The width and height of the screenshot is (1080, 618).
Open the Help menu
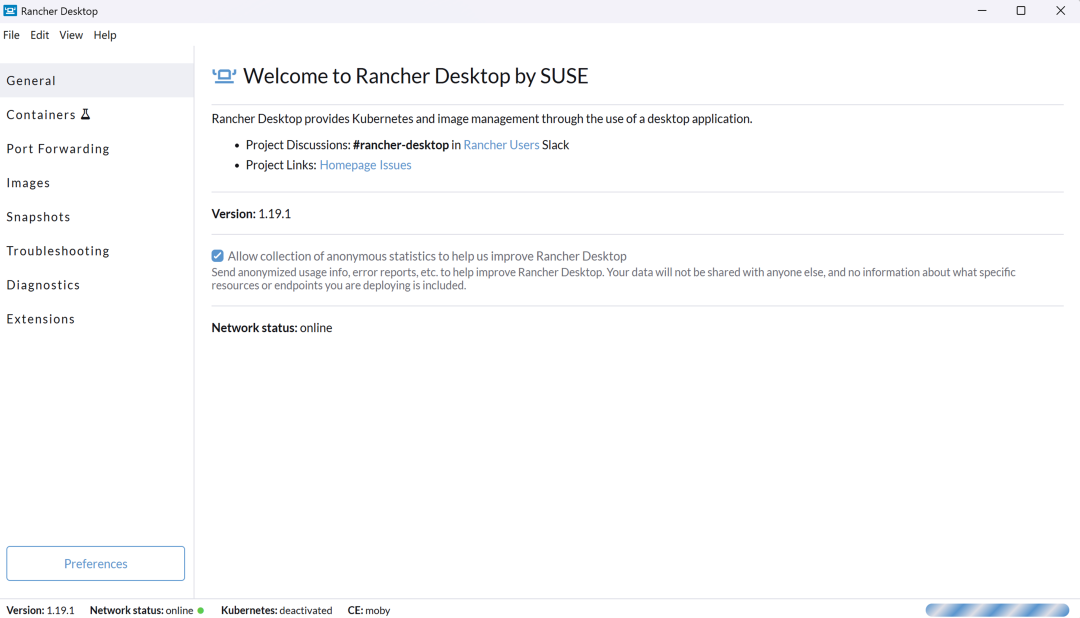coord(105,35)
